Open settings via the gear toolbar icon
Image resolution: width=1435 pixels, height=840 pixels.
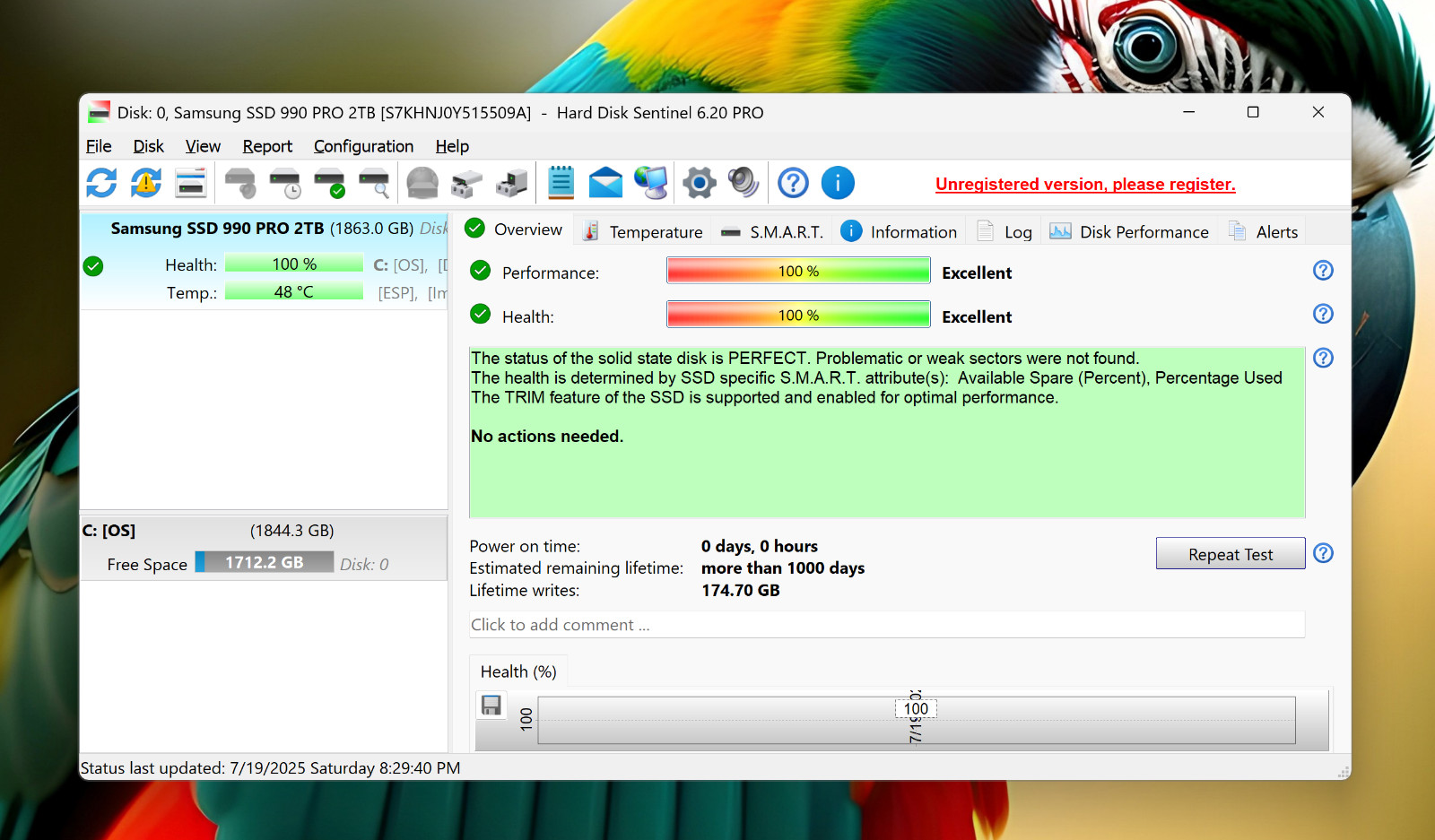pyautogui.click(x=700, y=183)
